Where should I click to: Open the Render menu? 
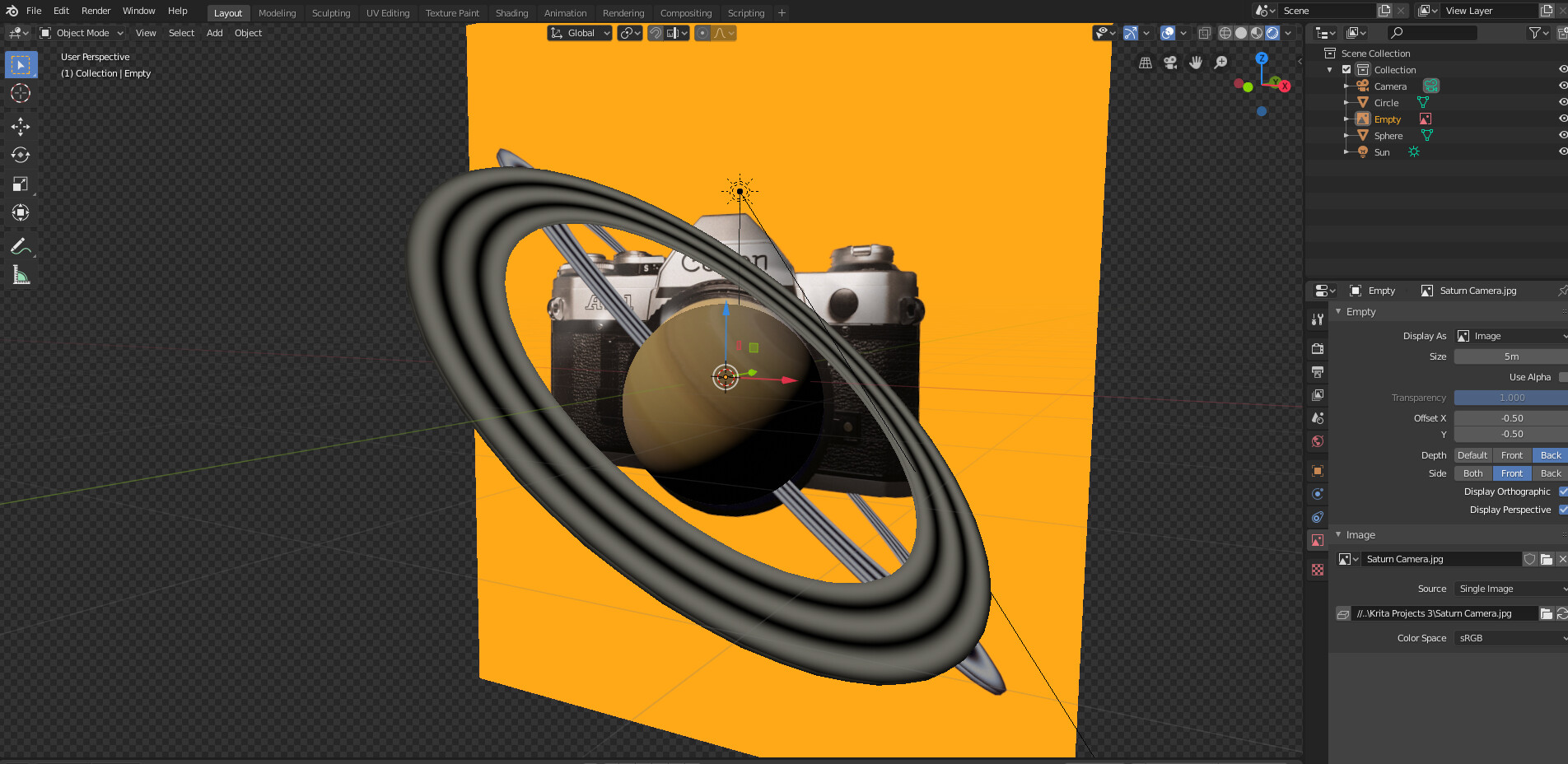[96, 11]
